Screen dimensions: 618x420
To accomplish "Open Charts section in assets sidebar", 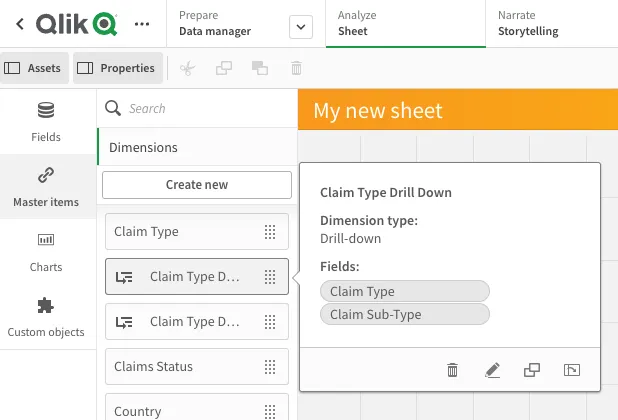I will (46, 252).
